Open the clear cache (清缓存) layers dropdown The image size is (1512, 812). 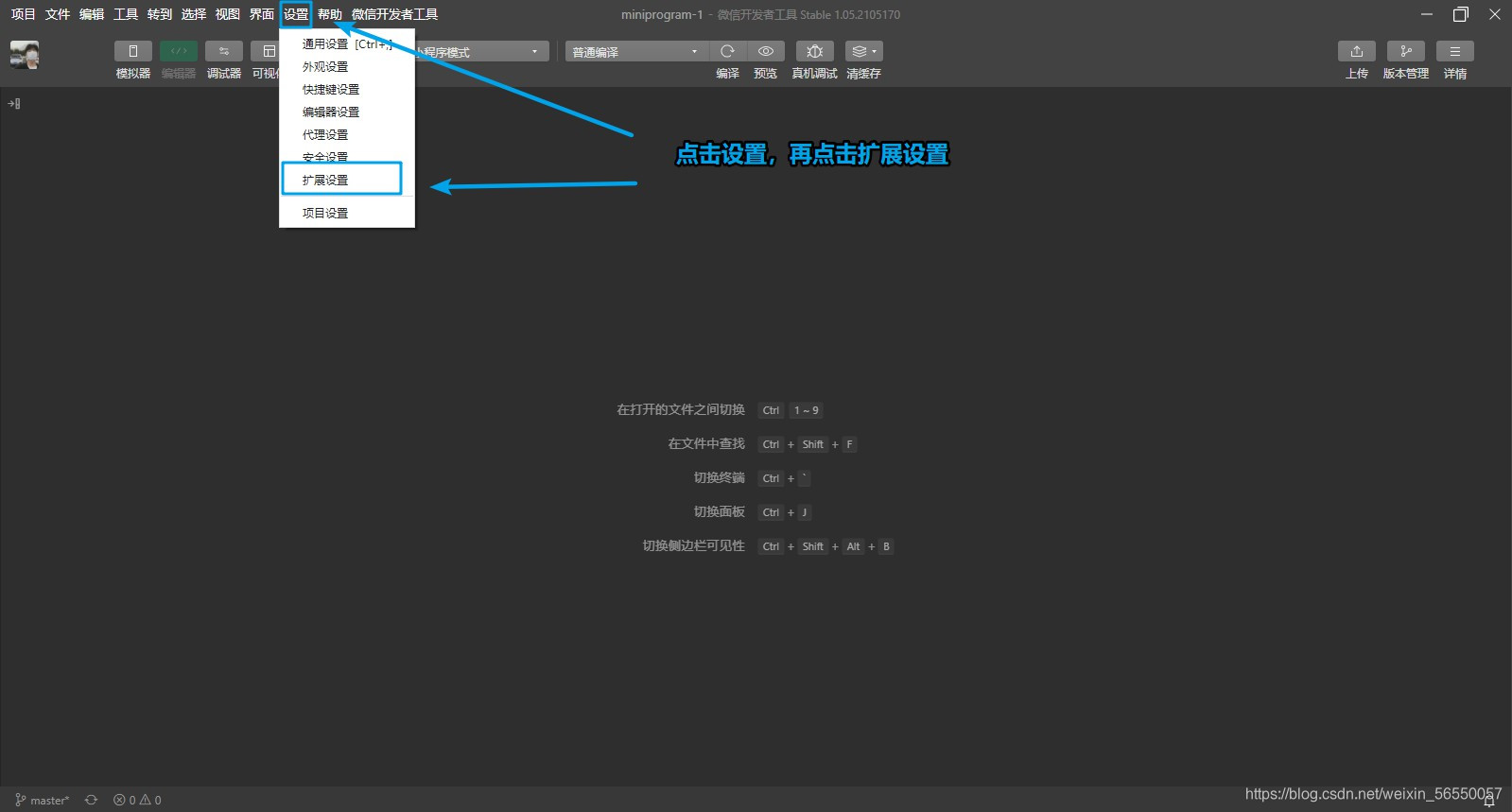pyautogui.click(x=864, y=51)
